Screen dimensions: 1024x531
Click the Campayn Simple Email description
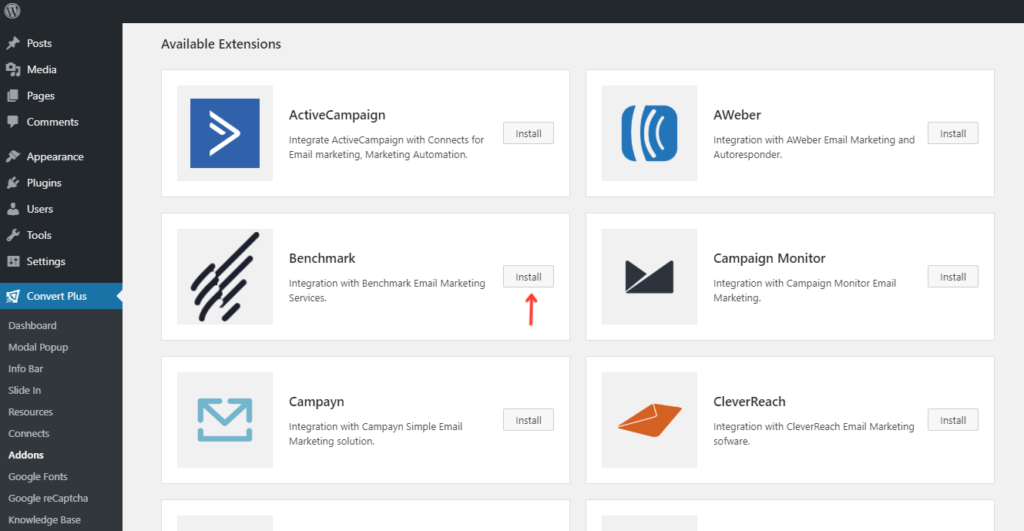[376, 434]
